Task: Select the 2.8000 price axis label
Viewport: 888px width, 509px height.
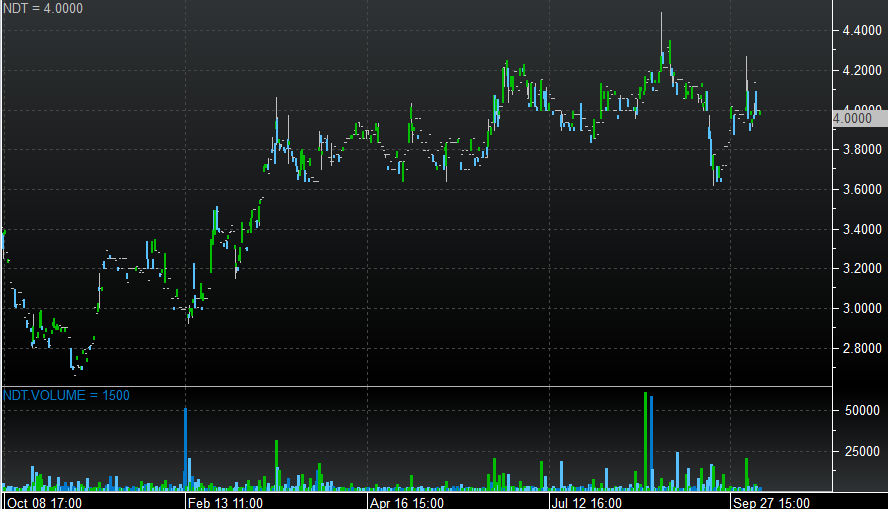Action: pos(862,348)
